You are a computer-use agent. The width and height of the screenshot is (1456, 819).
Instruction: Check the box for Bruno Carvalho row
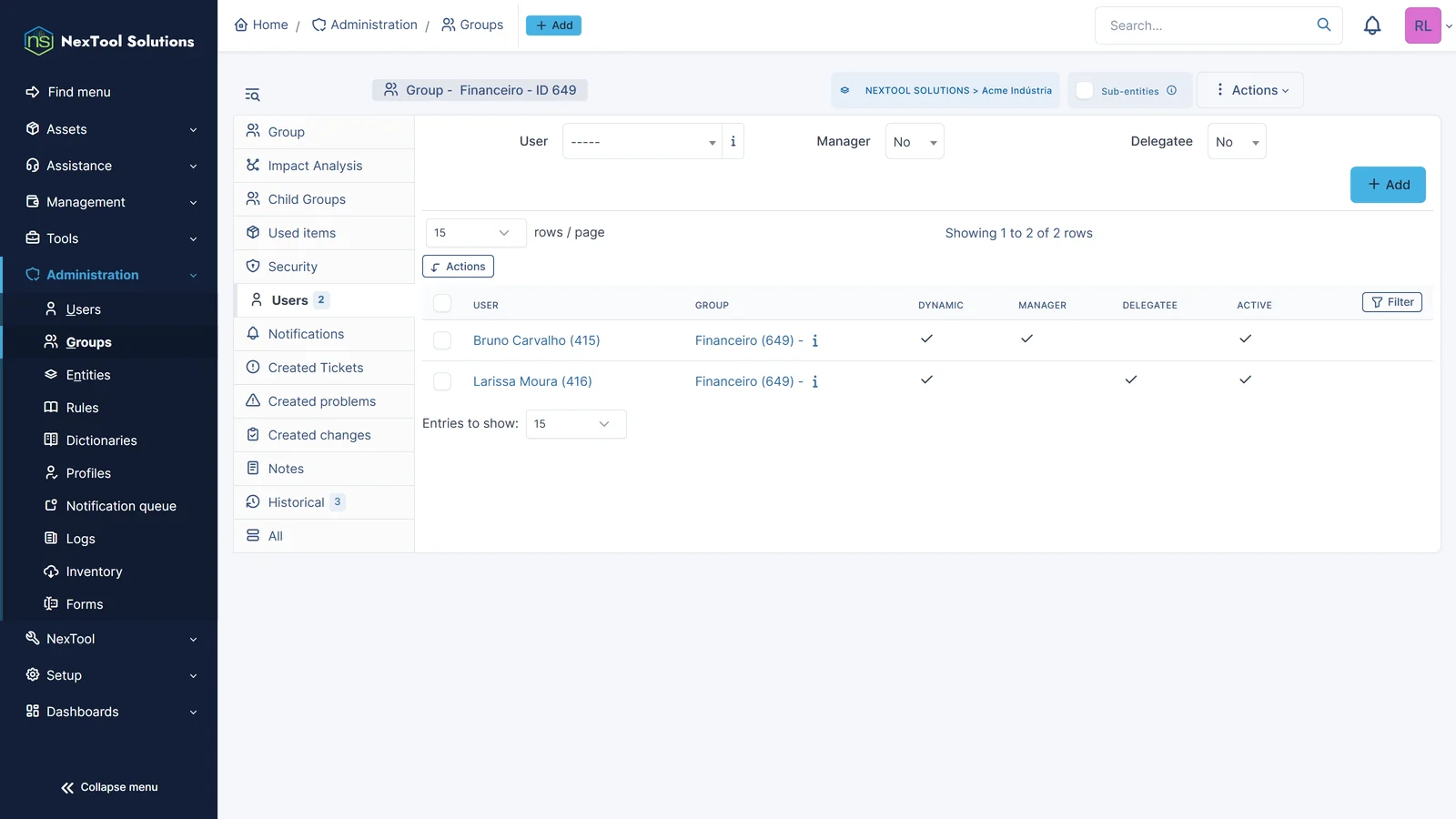point(442,340)
